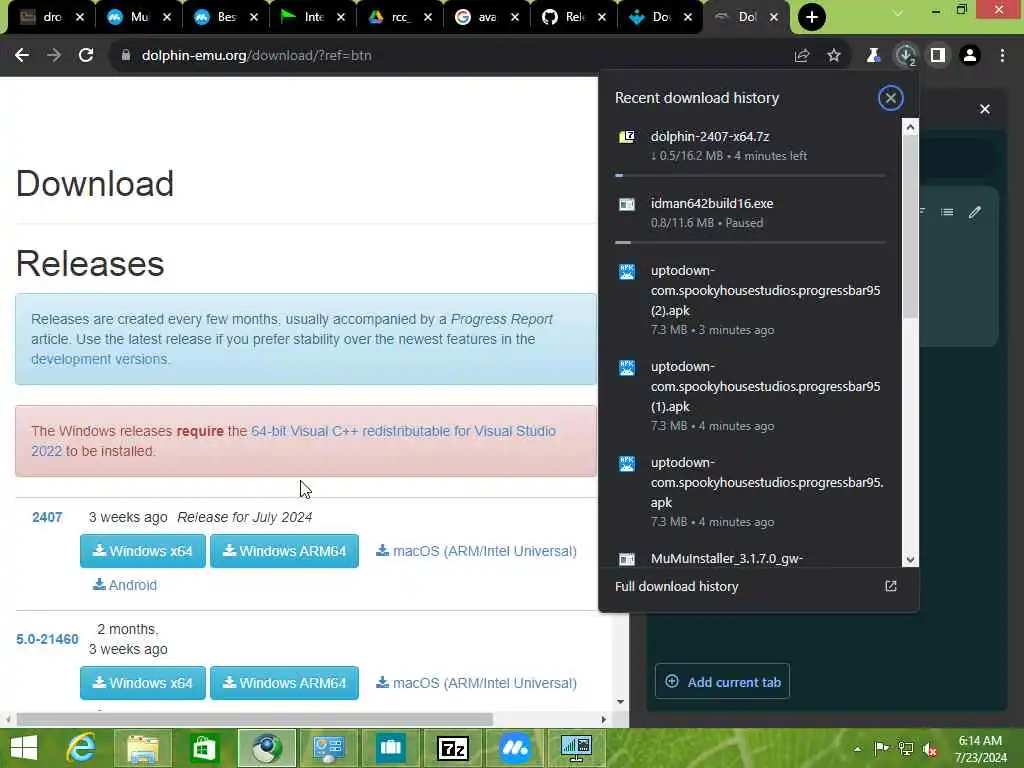Click the progressbar95 (2).apk file icon
Image resolution: width=1024 pixels, height=768 pixels.
[627, 272]
